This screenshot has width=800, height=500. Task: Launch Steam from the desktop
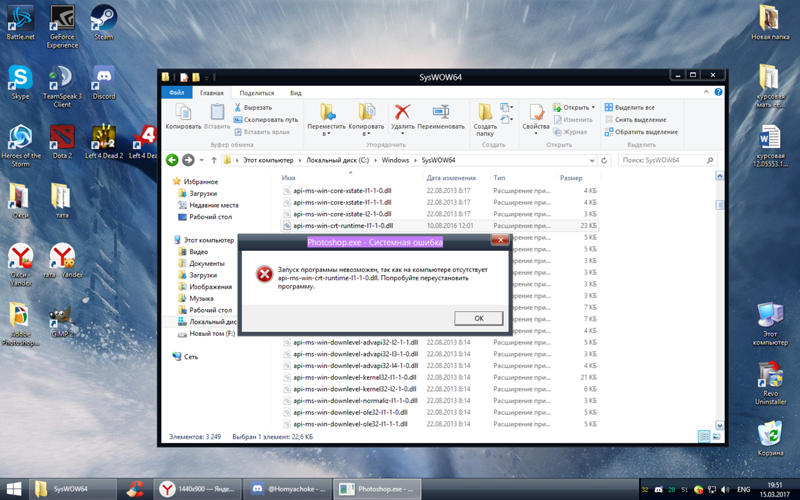[x=104, y=22]
